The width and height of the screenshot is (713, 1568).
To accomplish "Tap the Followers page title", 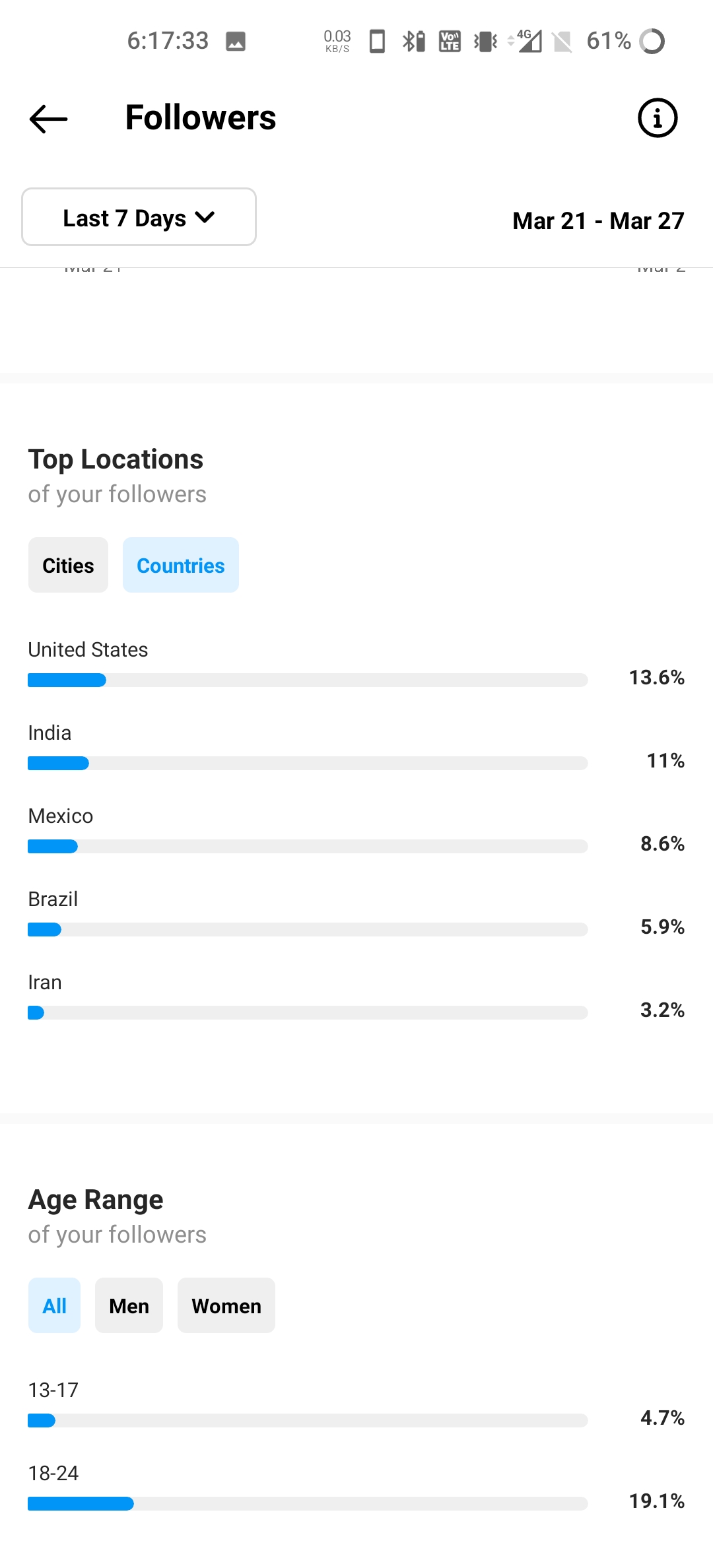I will [201, 118].
